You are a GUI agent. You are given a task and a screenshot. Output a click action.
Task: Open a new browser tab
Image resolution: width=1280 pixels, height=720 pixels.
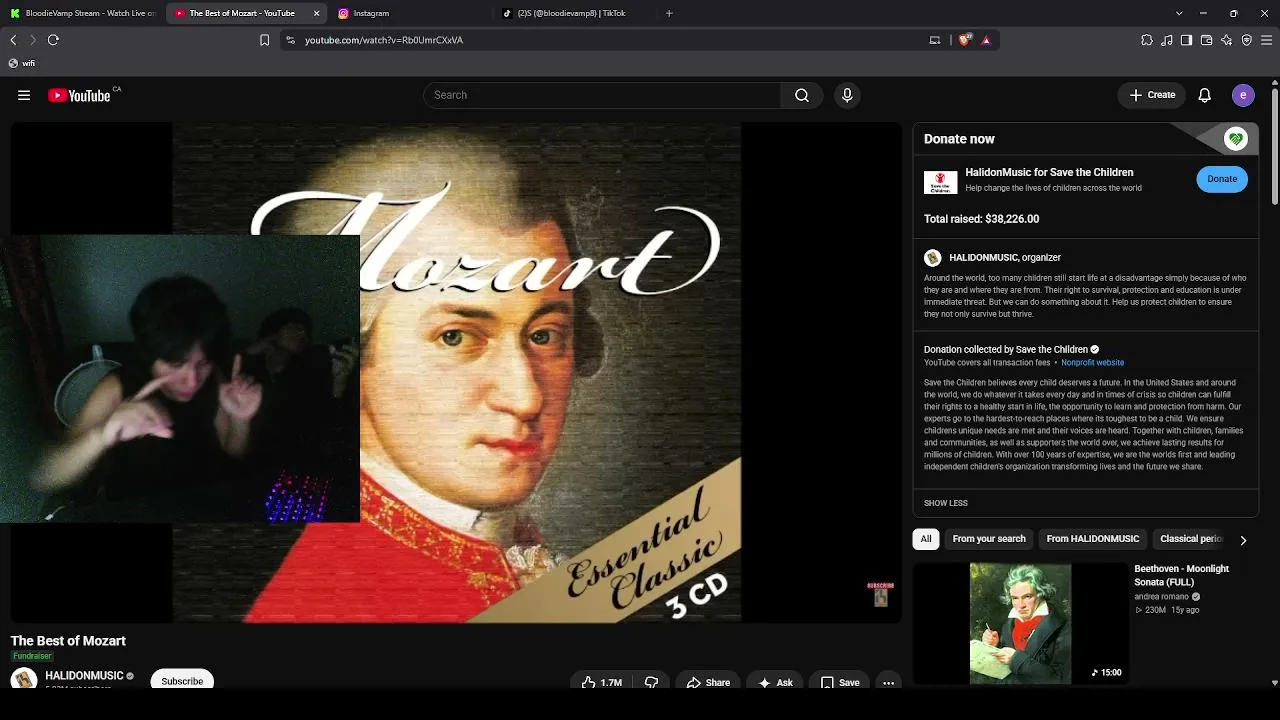tap(669, 13)
